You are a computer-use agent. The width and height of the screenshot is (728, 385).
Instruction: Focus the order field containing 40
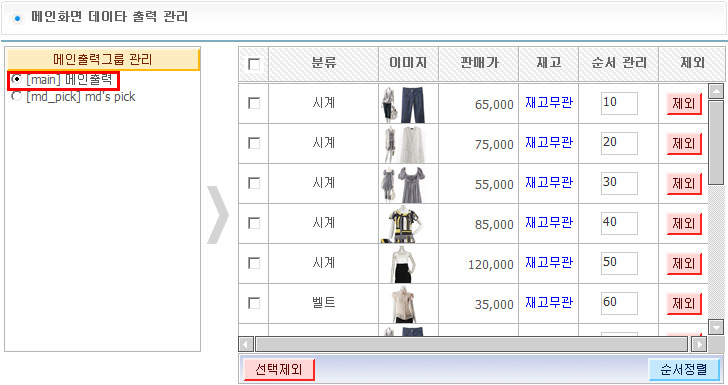[x=619, y=223]
